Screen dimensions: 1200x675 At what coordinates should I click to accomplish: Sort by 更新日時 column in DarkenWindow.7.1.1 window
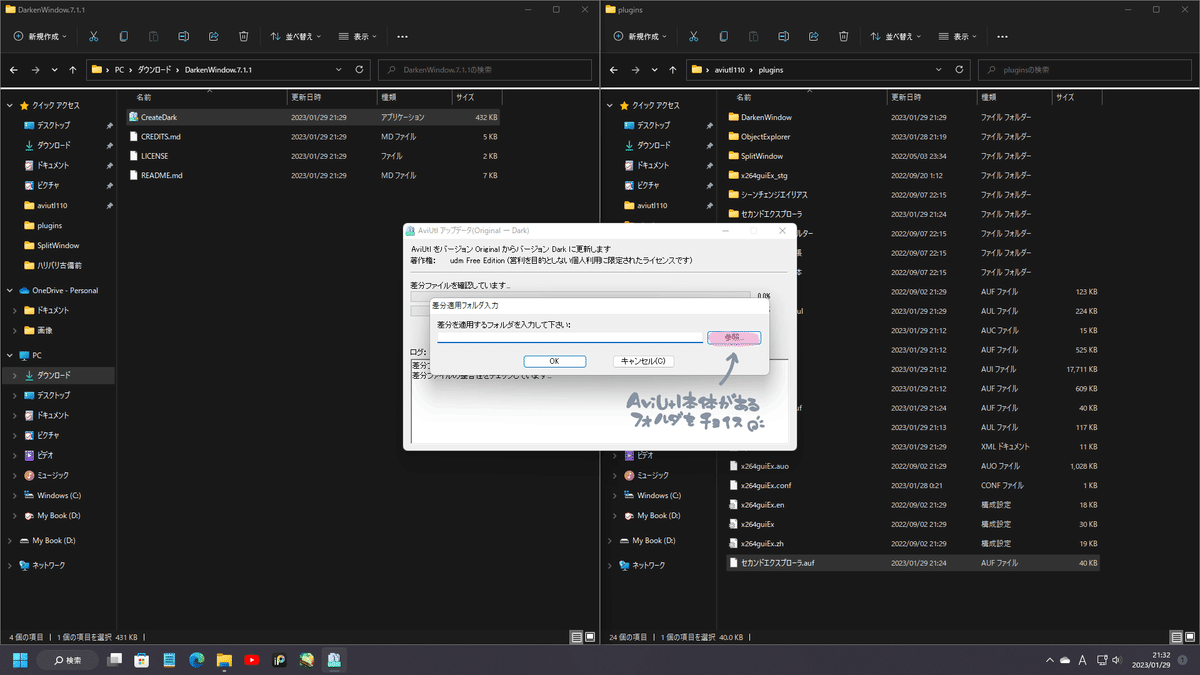tap(331, 97)
